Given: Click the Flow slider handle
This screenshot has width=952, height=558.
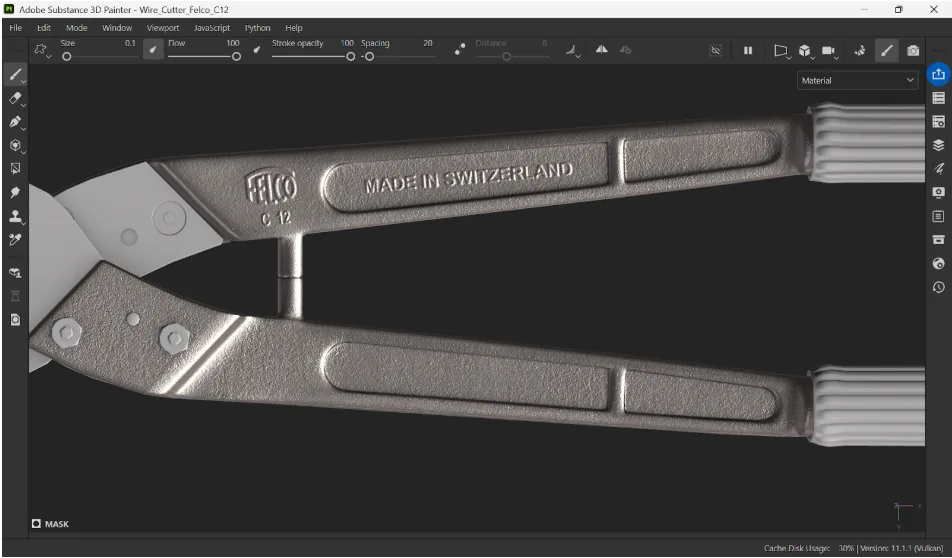Looking at the screenshot, I should click(x=236, y=56).
